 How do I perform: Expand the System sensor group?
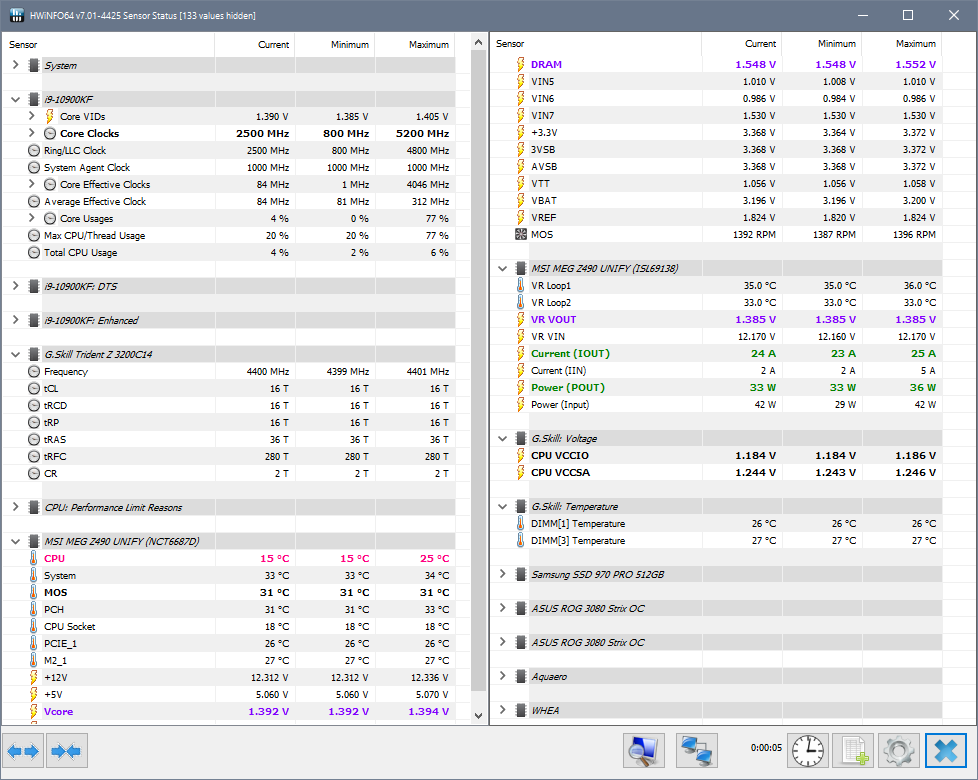[16, 65]
